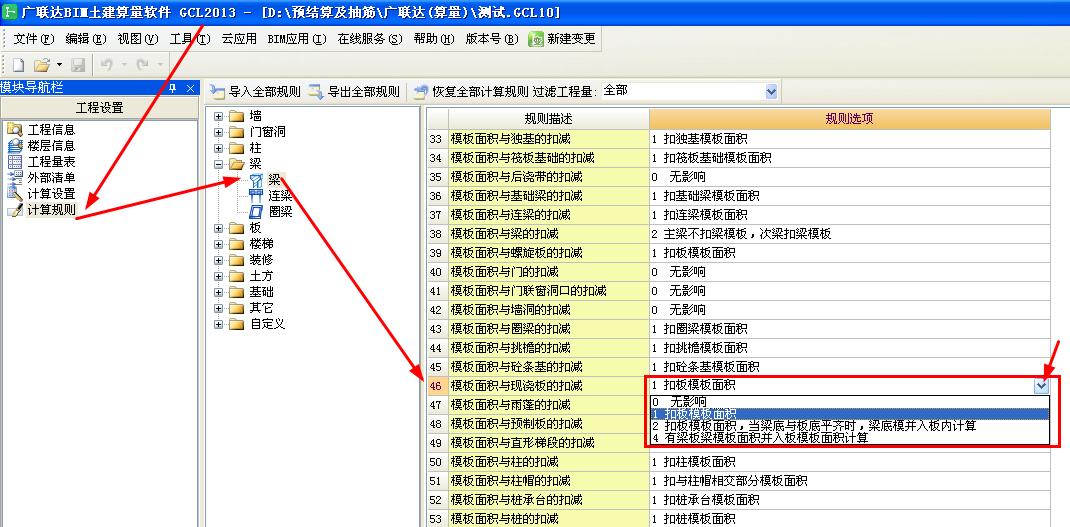Select the 梁 beam item in tree
The image size is (1070, 527).
pos(274,180)
